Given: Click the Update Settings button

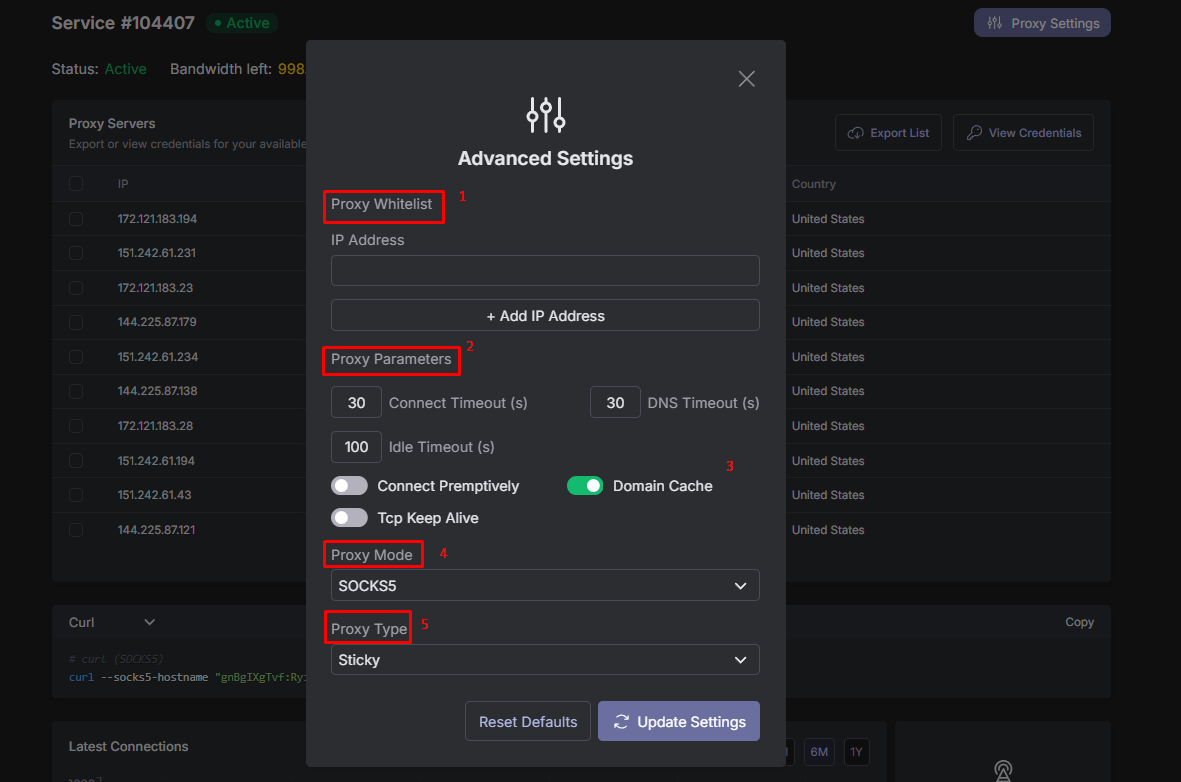Looking at the screenshot, I should click(x=679, y=722).
